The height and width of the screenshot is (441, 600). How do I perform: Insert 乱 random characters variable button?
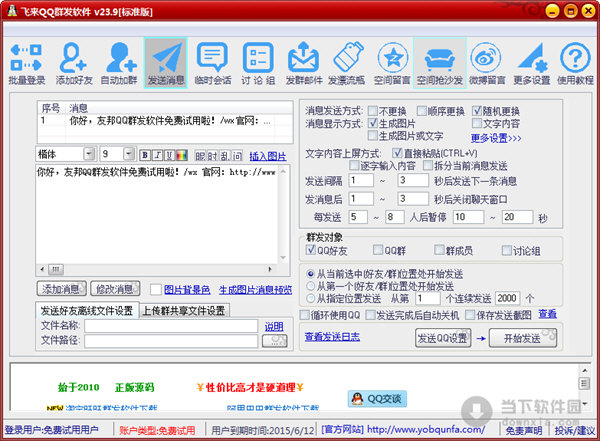pyautogui.click(x=225, y=155)
